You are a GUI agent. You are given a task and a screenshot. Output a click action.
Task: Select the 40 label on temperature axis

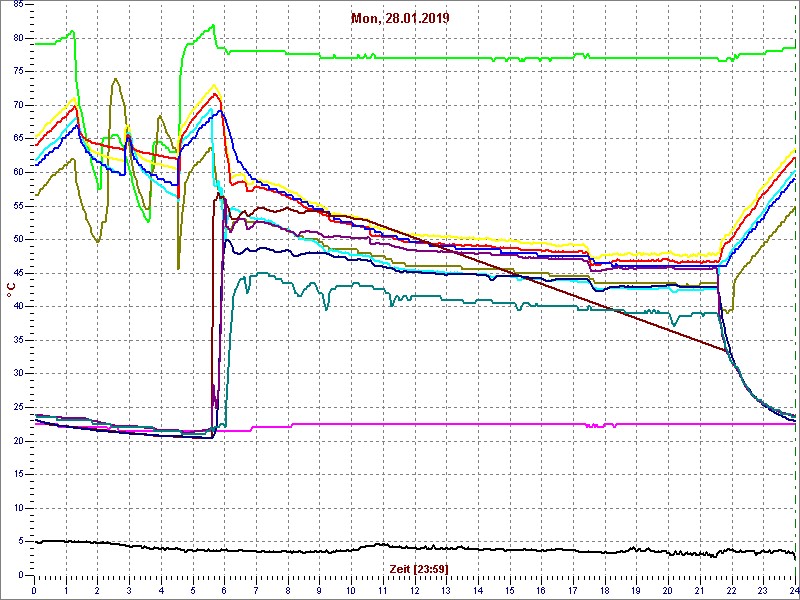coord(17,306)
